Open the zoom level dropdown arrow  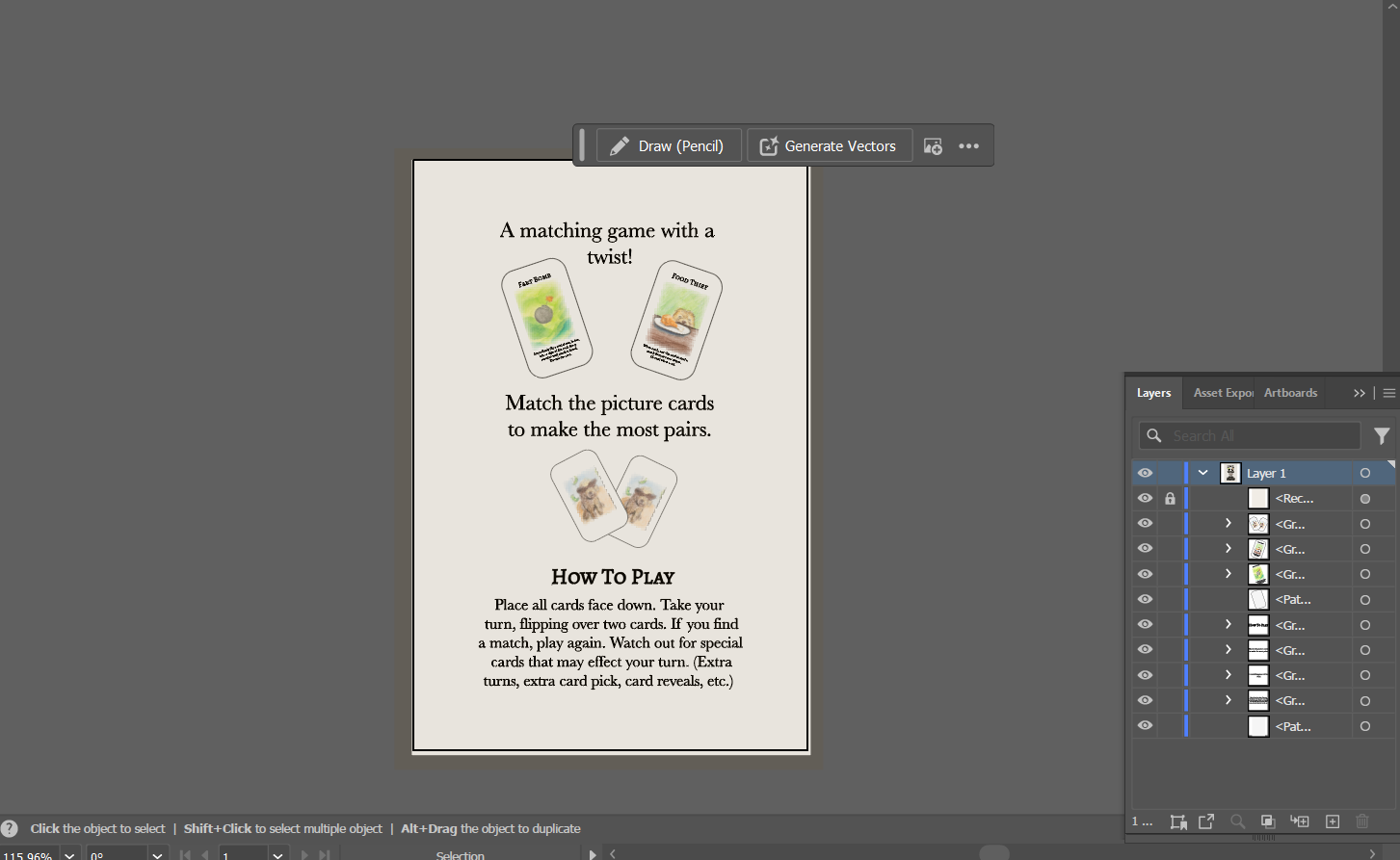[x=69, y=855]
